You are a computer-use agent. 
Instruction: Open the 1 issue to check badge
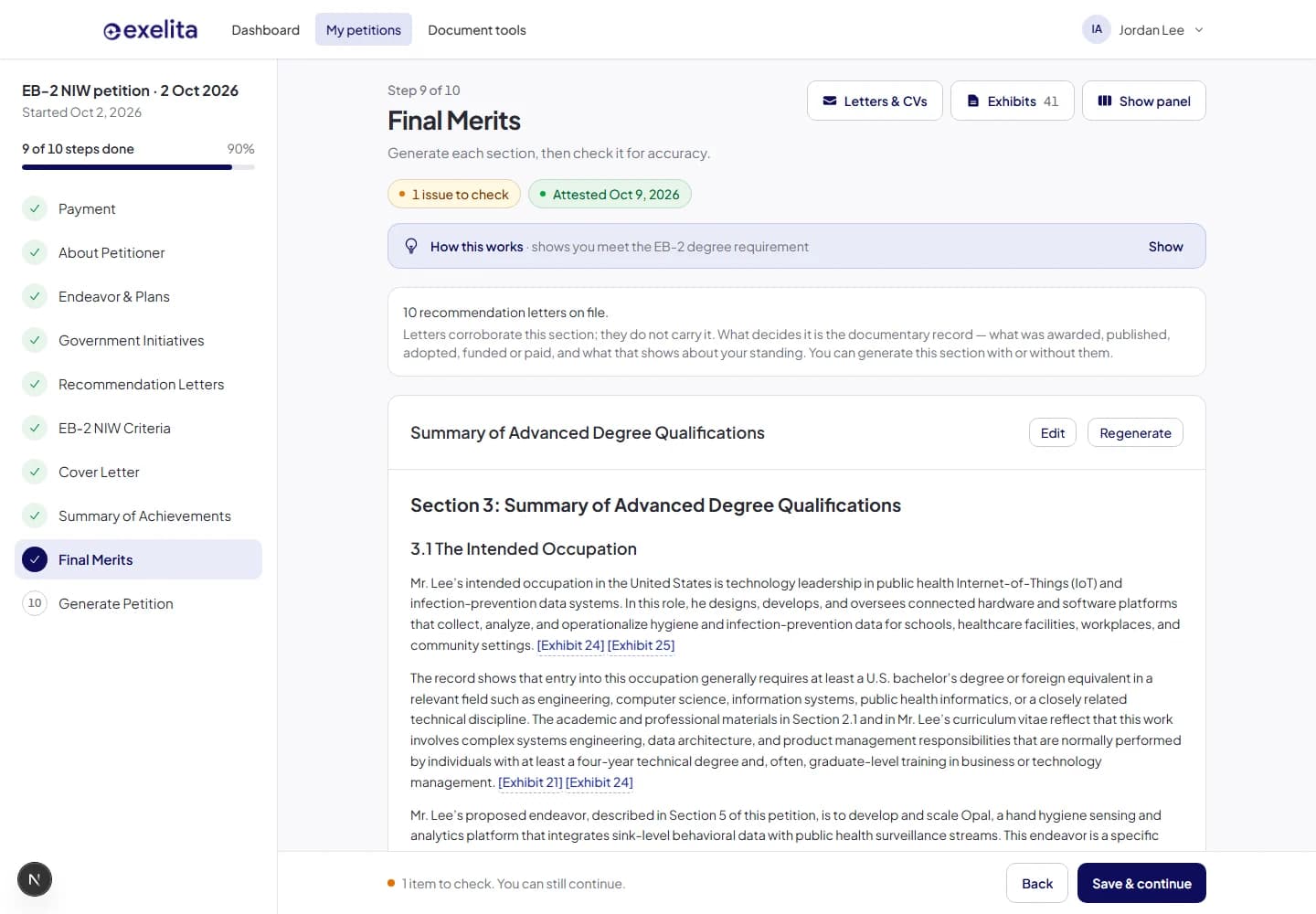coord(454,194)
